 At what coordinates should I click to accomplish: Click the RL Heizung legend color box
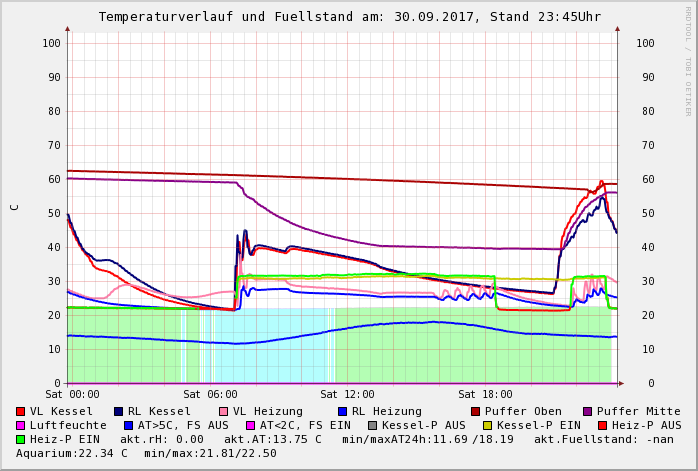click(x=342, y=411)
